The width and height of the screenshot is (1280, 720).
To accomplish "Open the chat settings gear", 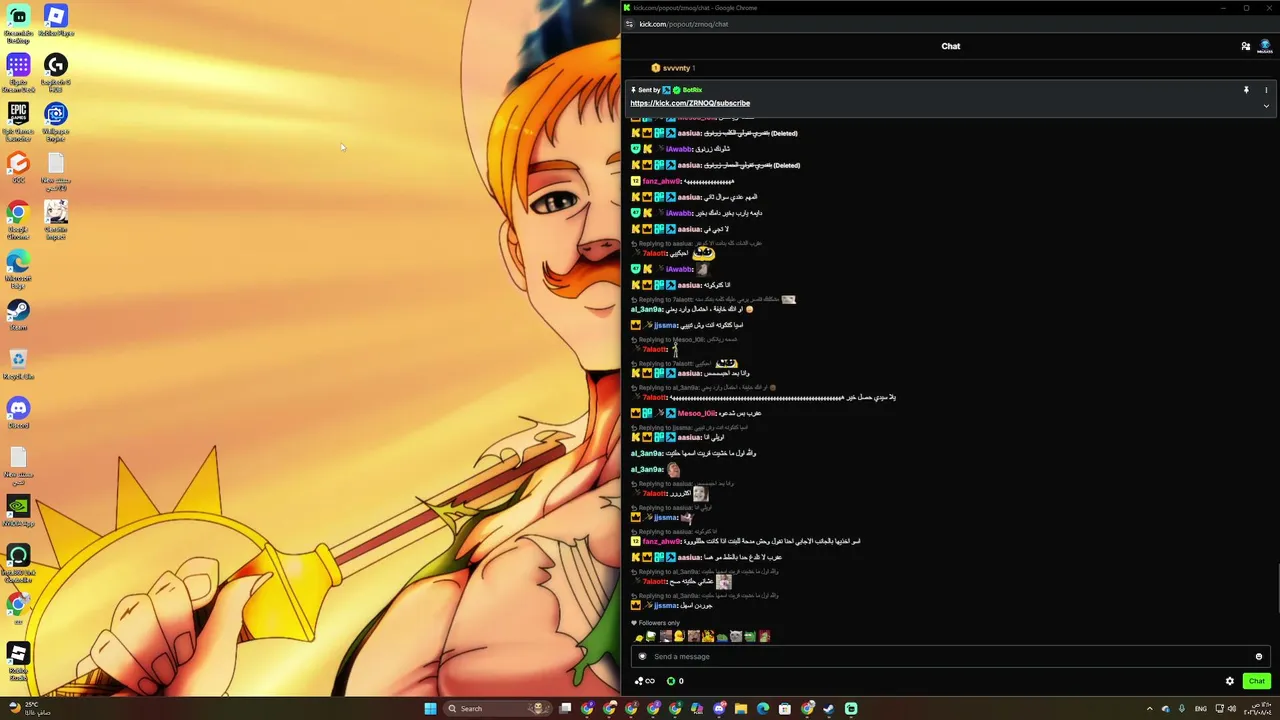I will click(1230, 681).
